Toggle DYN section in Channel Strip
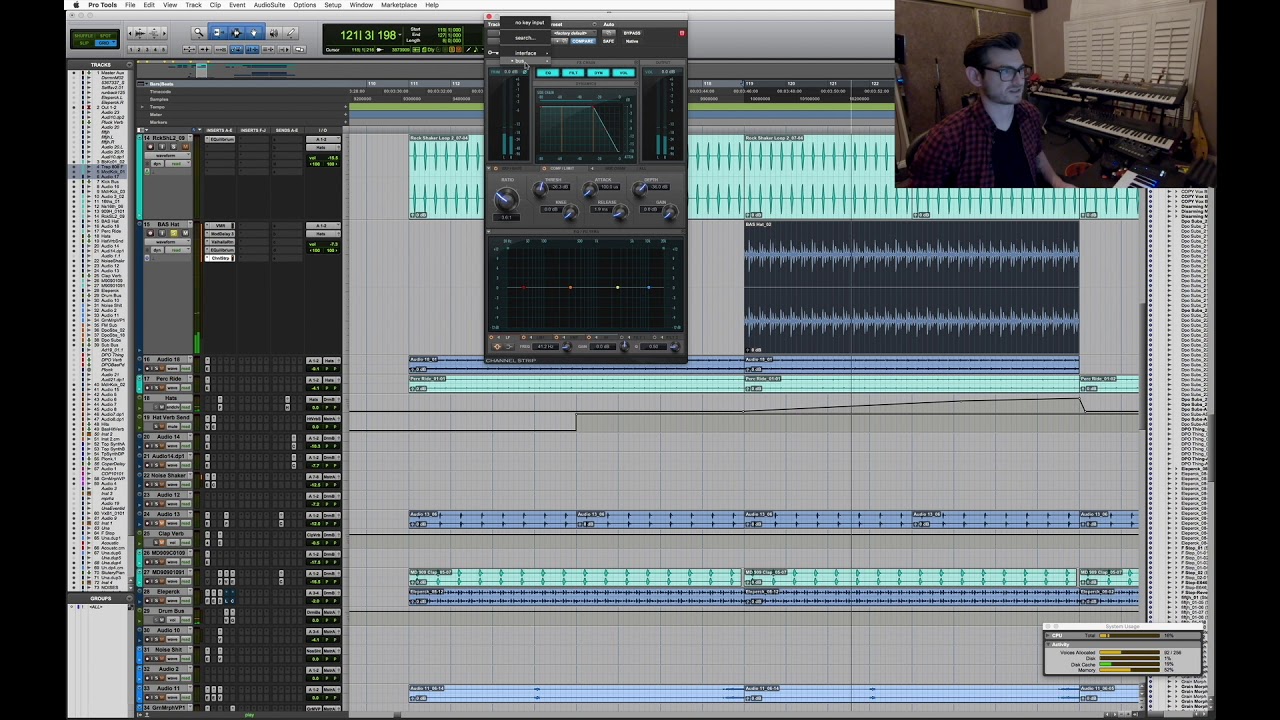 click(x=598, y=73)
